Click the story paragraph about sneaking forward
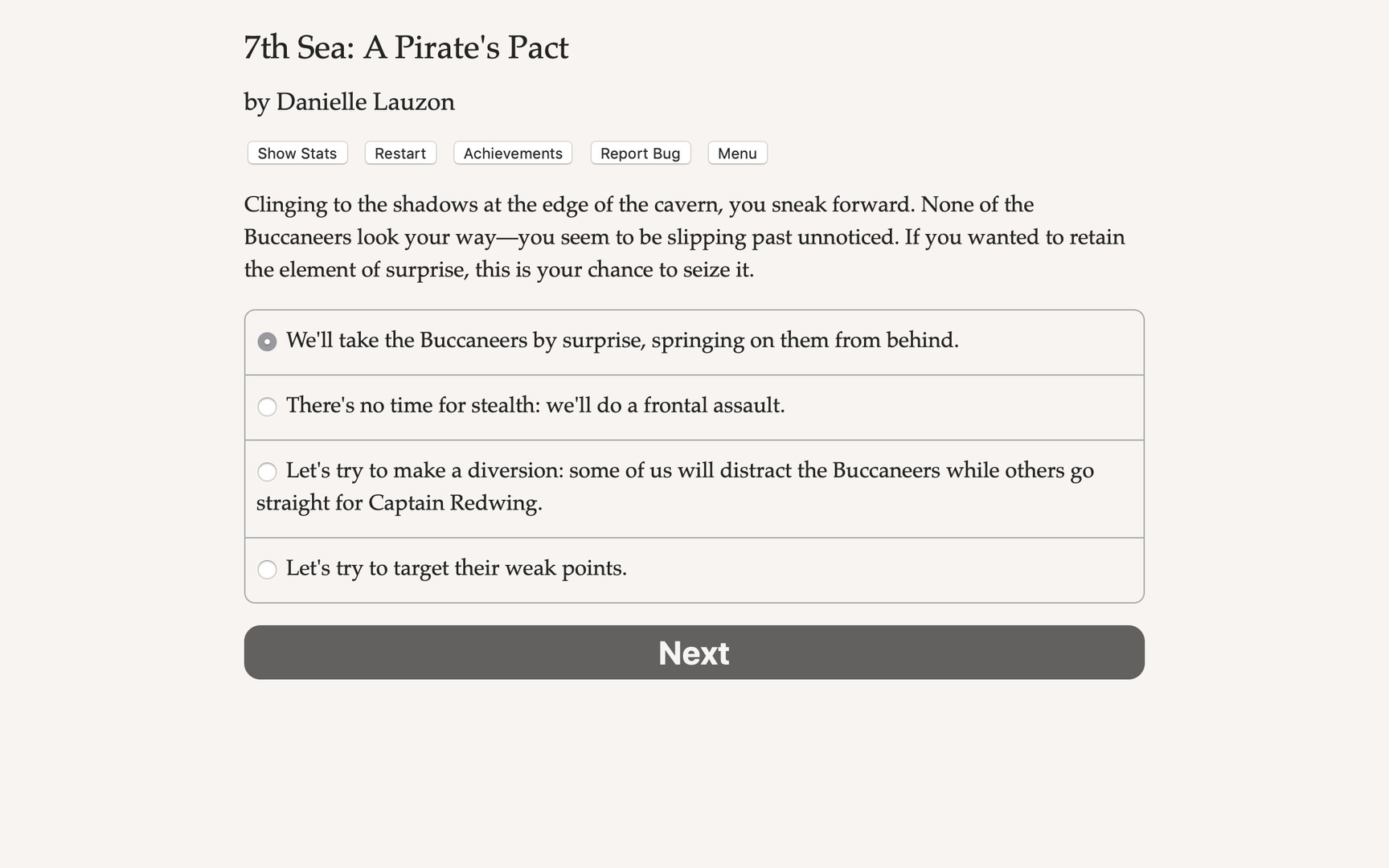The width and height of the screenshot is (1389, 868). [683, 236]
